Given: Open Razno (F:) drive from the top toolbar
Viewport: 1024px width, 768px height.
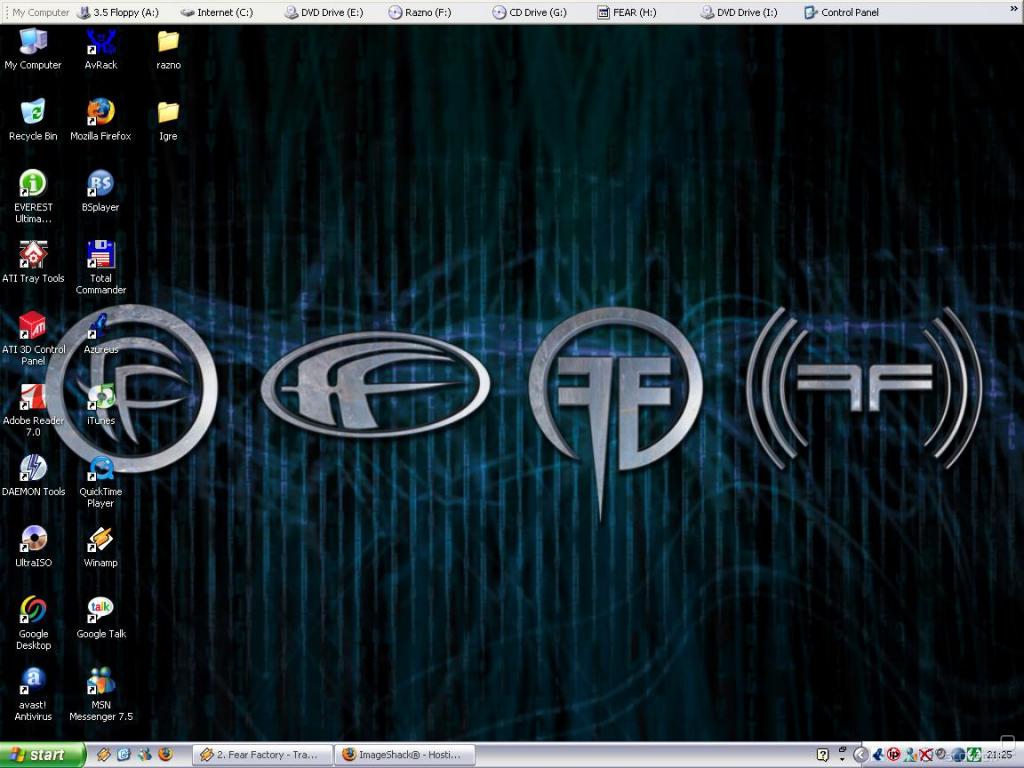Looking at the screenshot, I should click(x=420, y=12).
